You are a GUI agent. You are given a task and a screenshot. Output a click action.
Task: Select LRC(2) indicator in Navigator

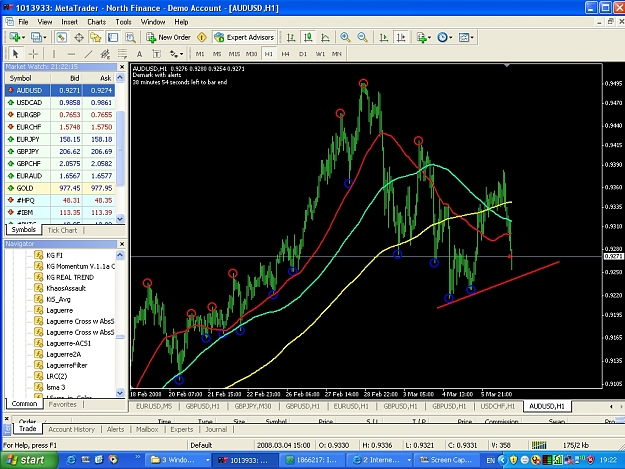click(57, 376)
